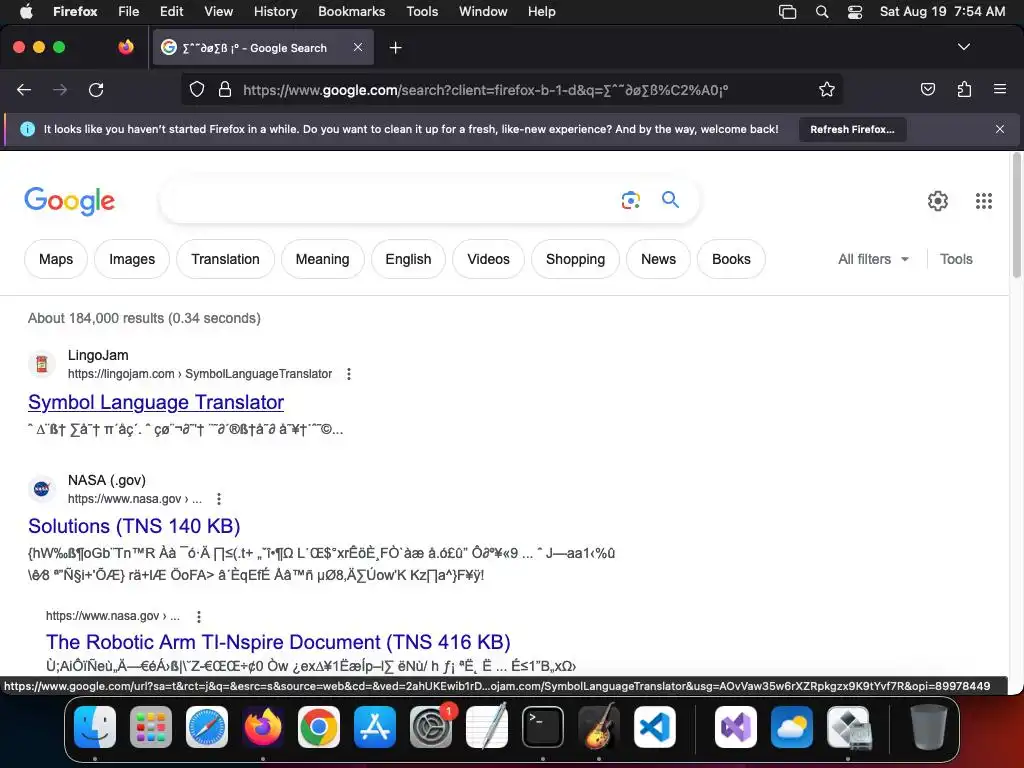Open System Settings from the dock
Screen dimensions: 1024x768
[431, 727]
